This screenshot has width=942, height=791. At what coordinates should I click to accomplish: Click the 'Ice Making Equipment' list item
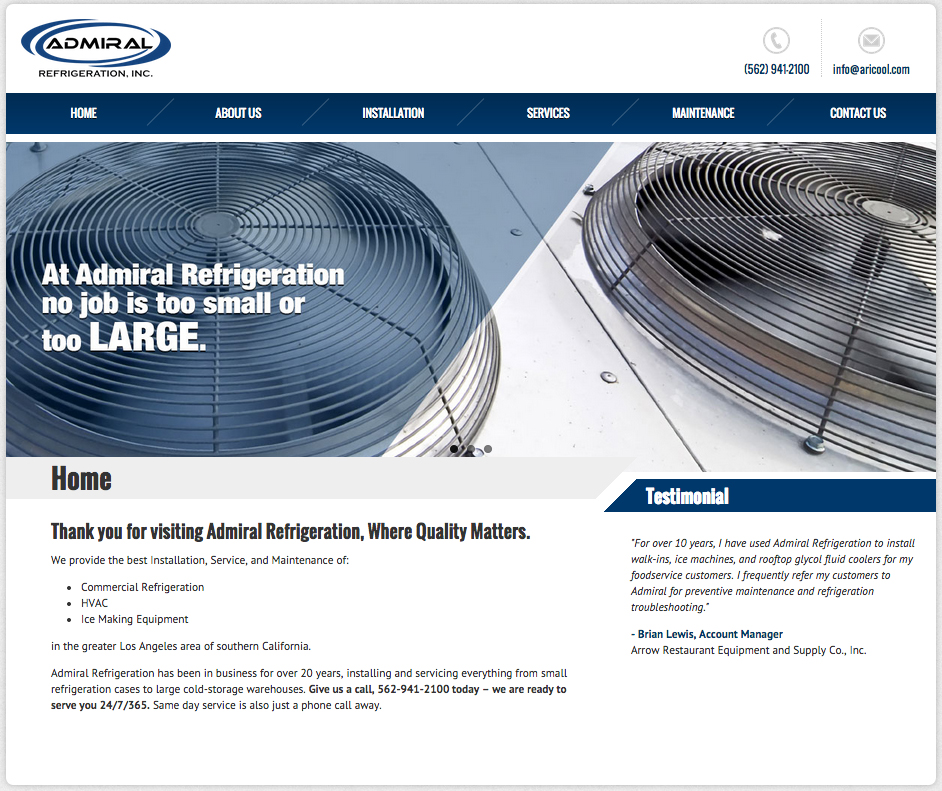click(135, 619)
